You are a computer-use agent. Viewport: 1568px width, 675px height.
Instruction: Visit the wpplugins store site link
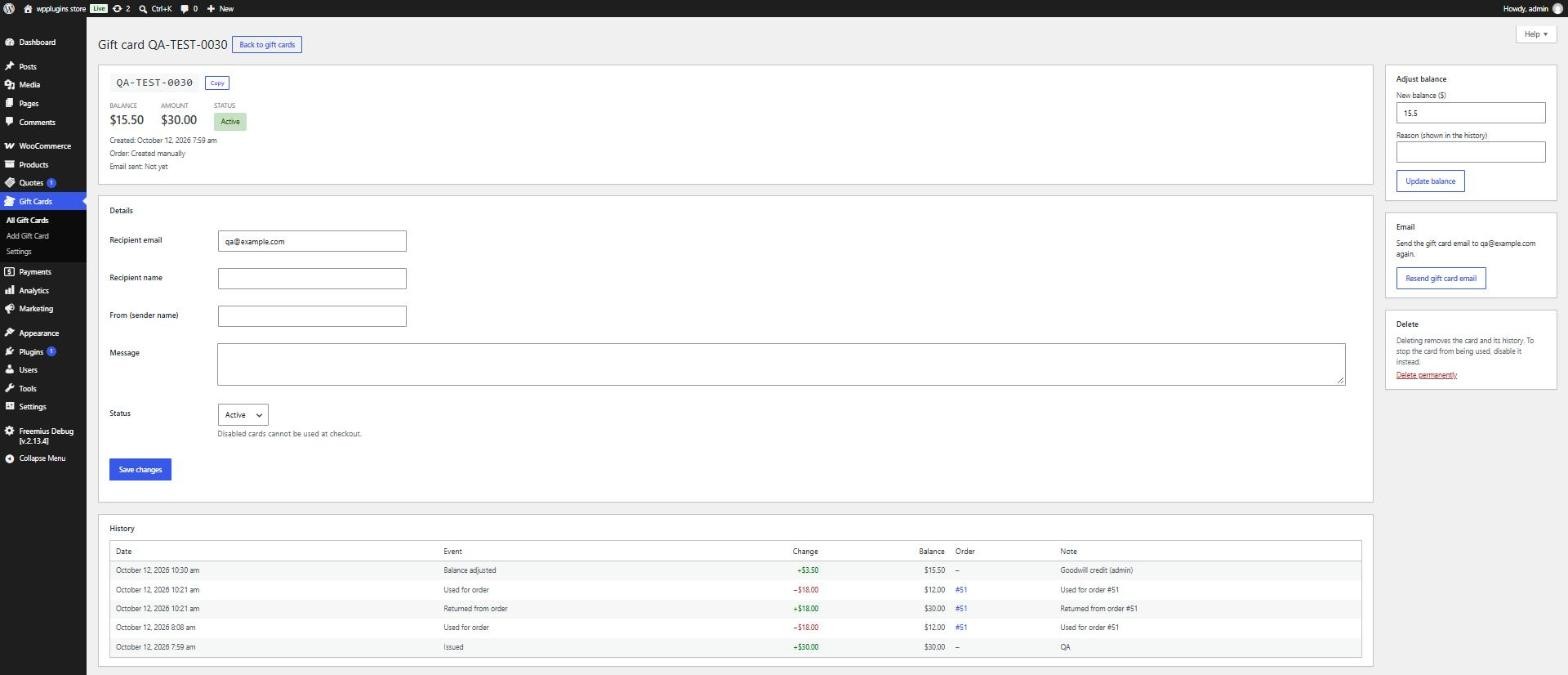54,8
